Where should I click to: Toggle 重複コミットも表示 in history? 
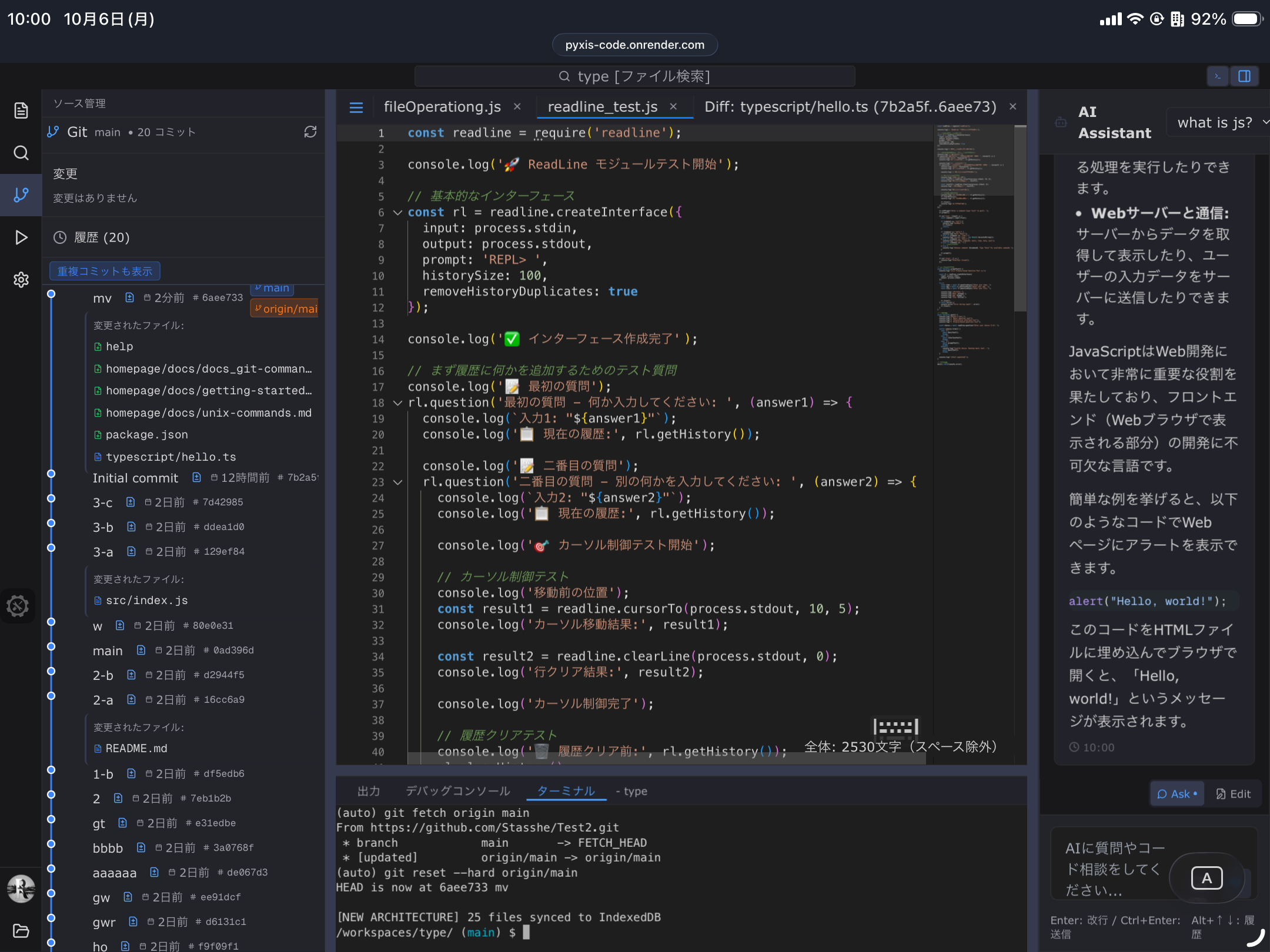tap(104, 270)
